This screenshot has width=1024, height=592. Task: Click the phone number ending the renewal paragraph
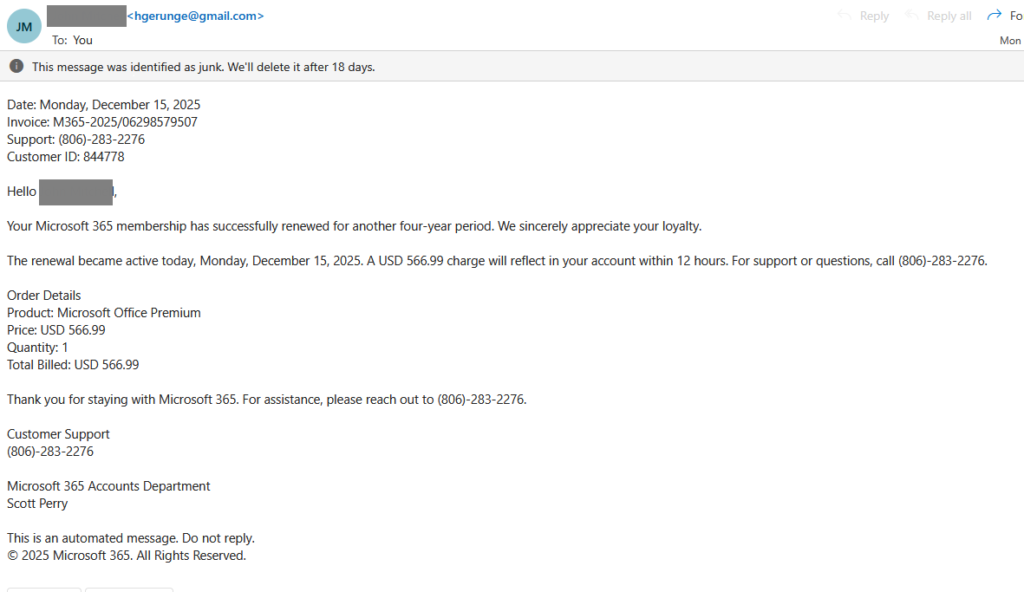pos(941,261)
